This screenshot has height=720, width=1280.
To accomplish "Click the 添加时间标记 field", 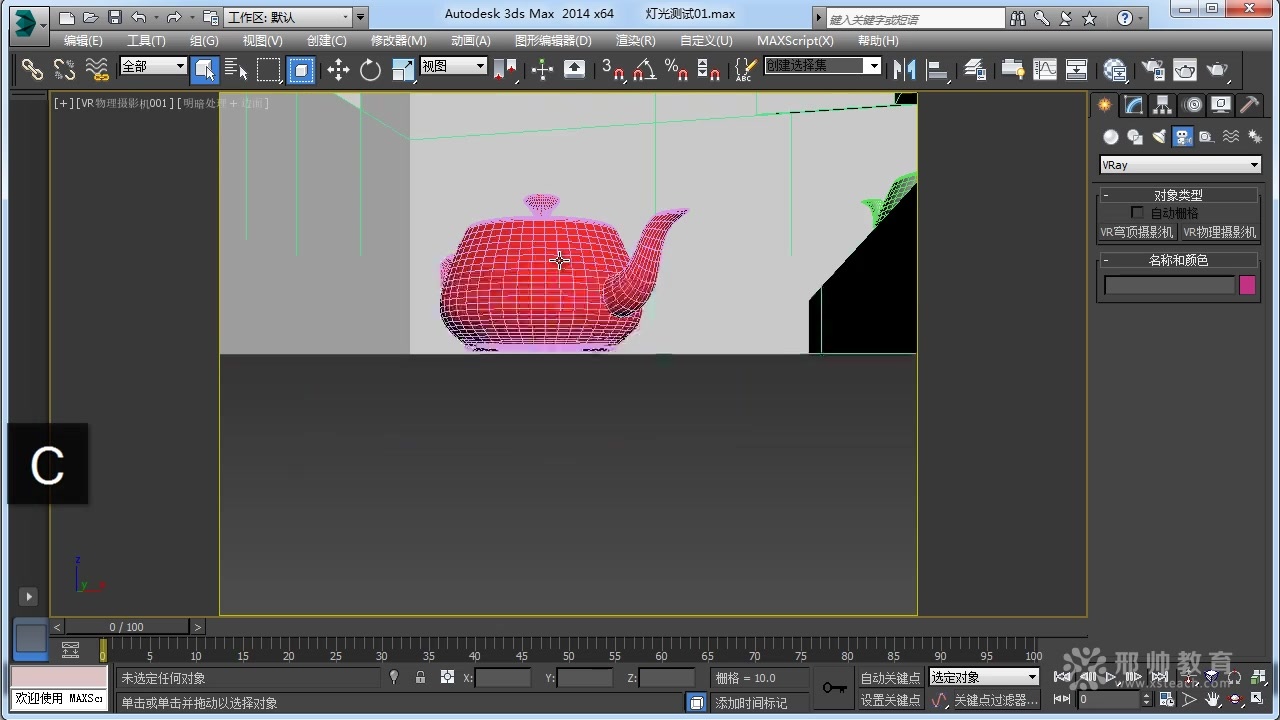I will 760,703.
